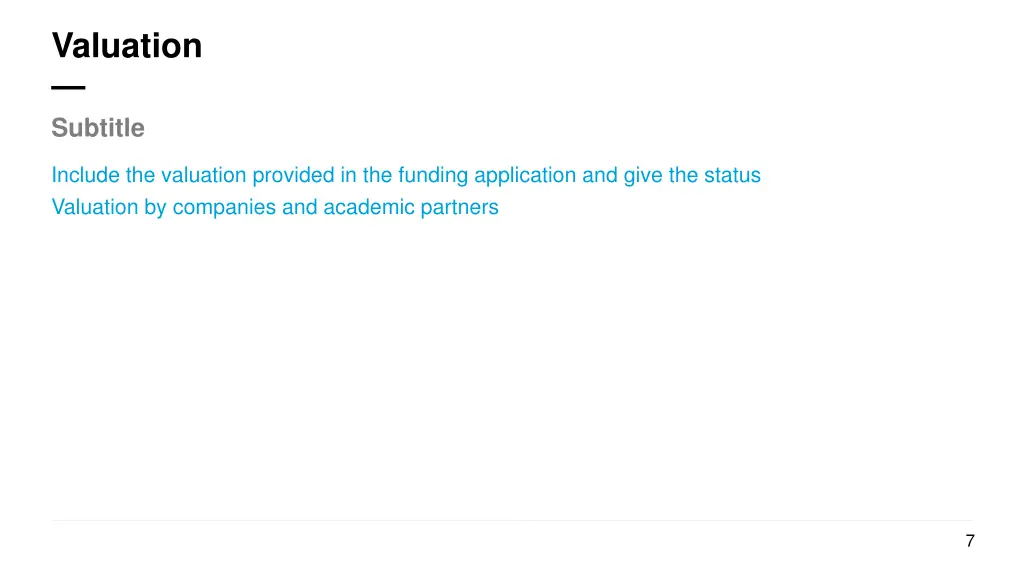Click the word "application"
Screen dimensions: 1024x576
click(525, 176)
